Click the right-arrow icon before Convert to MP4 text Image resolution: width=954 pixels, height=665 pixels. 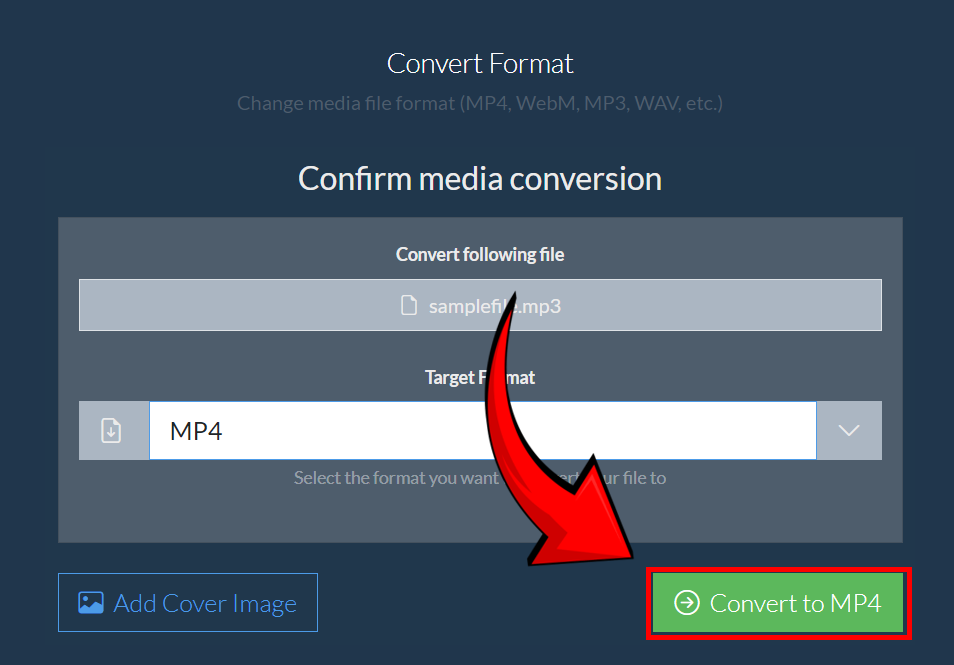[687, 602]
